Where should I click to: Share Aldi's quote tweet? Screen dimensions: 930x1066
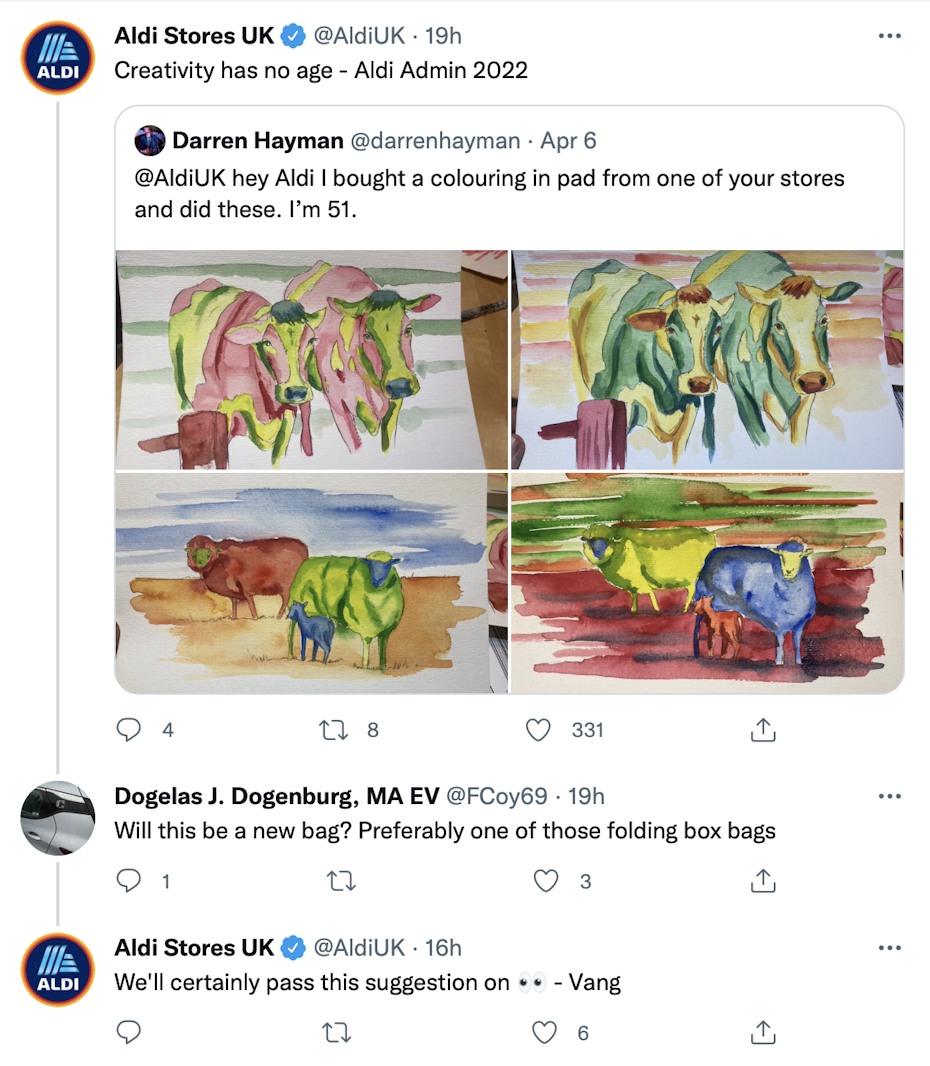(763, 731)
